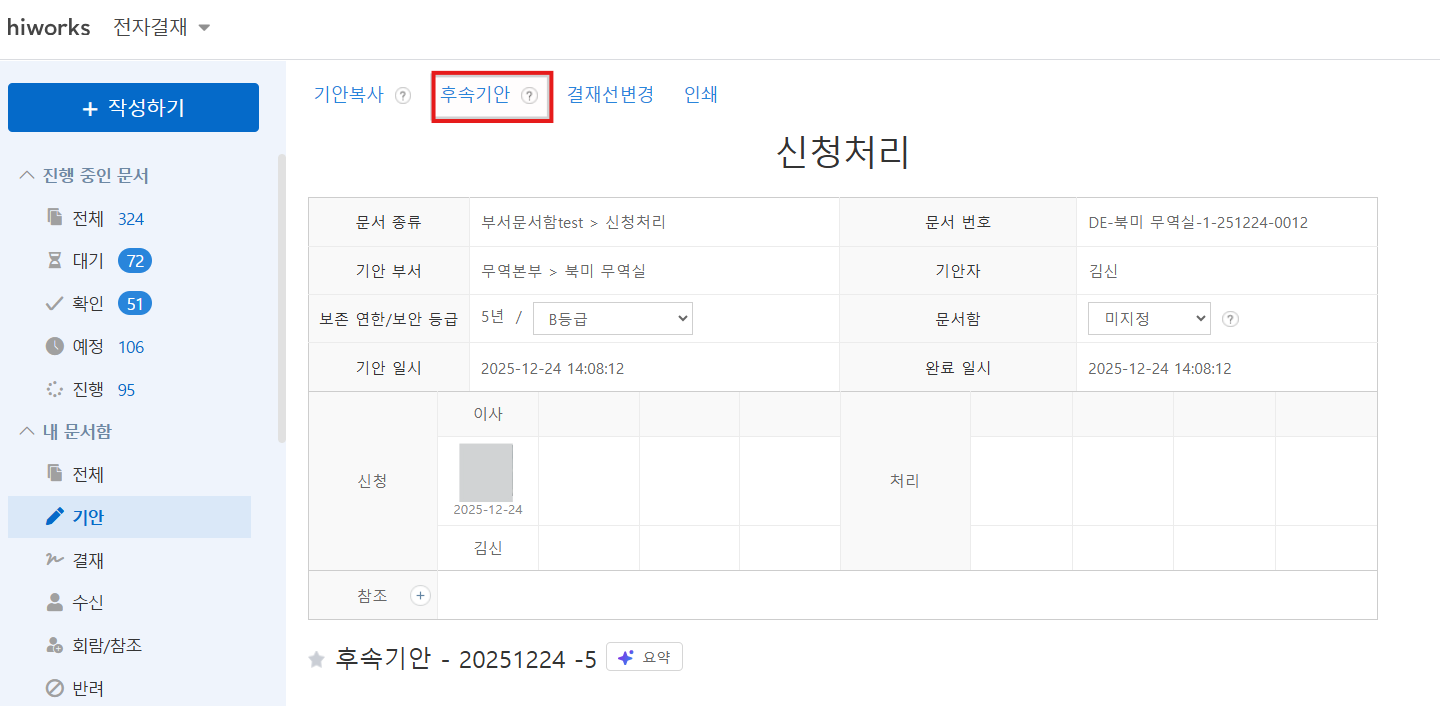Open the 미지정 document box dropdown
Image resolution: width=1440 pixels, height=706 pixels.
pyautogui.click(x=1149, y=319)
